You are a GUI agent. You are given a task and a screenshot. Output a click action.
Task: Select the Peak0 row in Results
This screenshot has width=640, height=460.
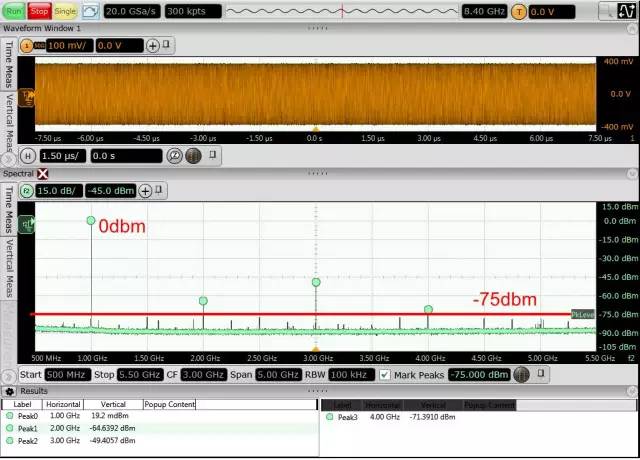160,416
